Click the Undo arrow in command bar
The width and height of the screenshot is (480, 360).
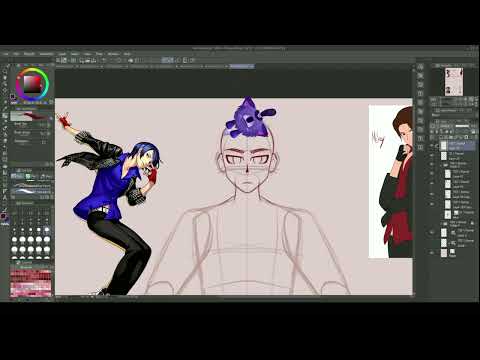[104, 60]
